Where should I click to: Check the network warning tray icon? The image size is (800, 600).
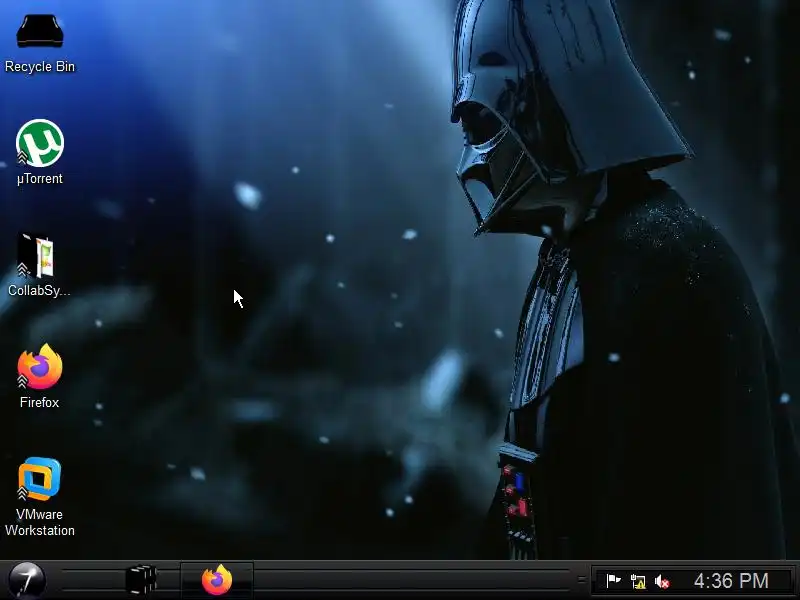tap(638, 581)
